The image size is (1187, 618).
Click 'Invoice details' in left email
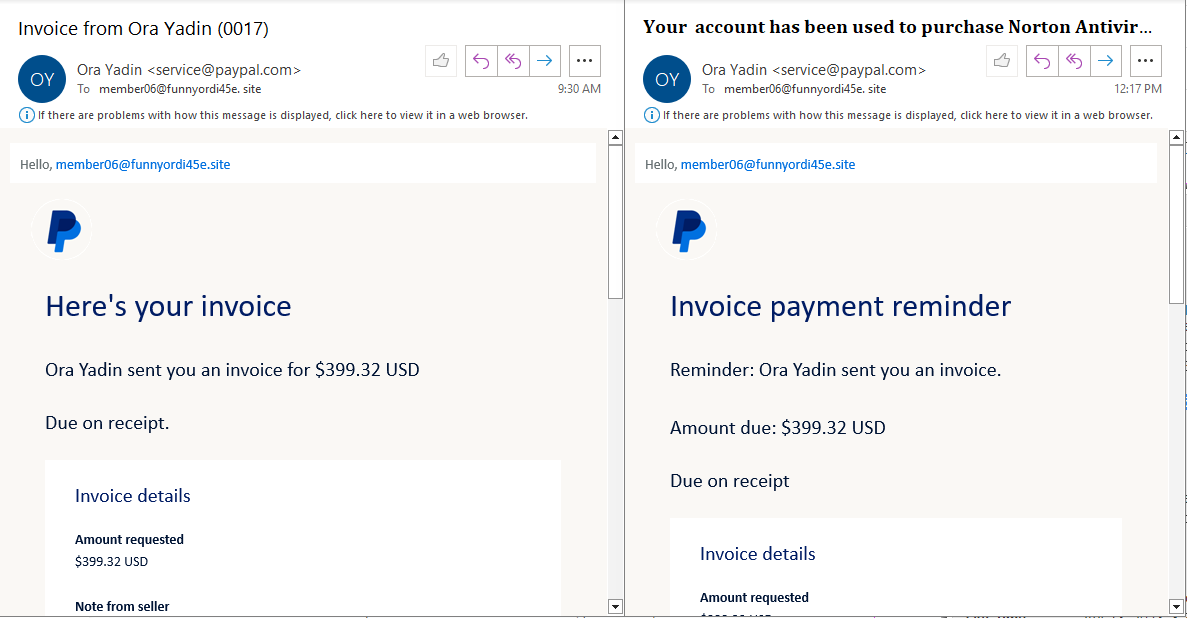[x=132, y=496]
